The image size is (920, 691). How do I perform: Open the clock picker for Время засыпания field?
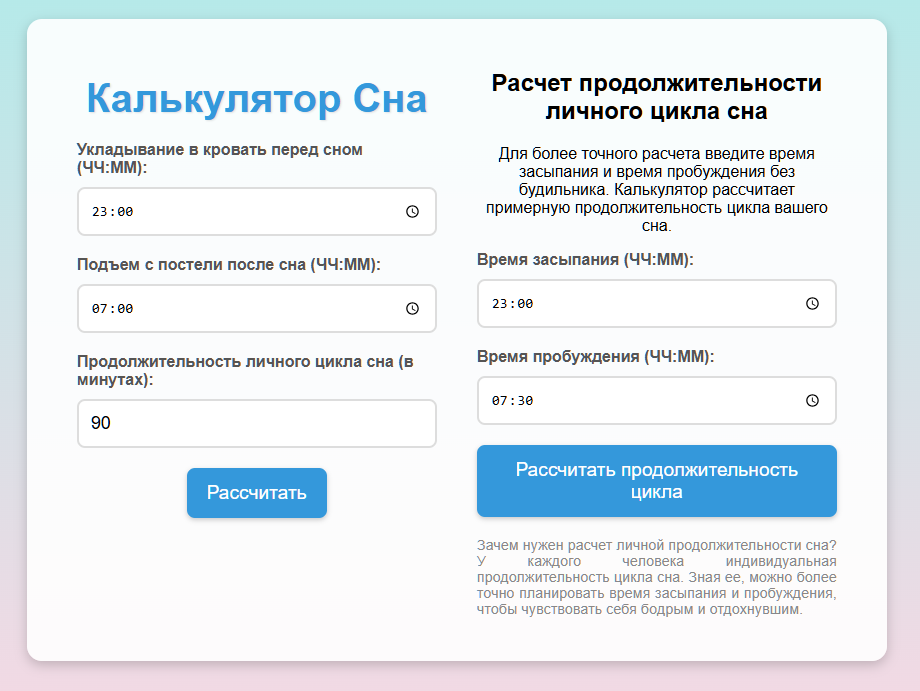coord(811,303)
